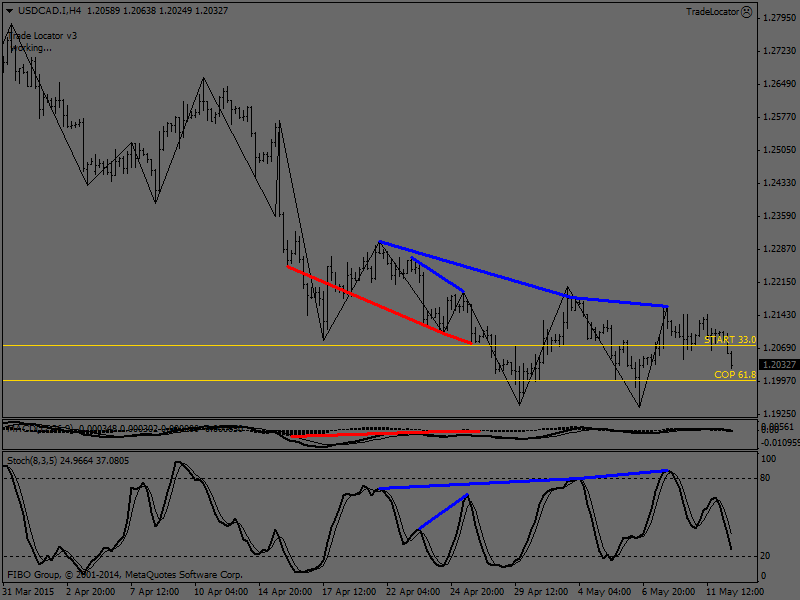Click the TradeLocator expert advisor label
Screen dimensions: 800x600
coord(712,11)
